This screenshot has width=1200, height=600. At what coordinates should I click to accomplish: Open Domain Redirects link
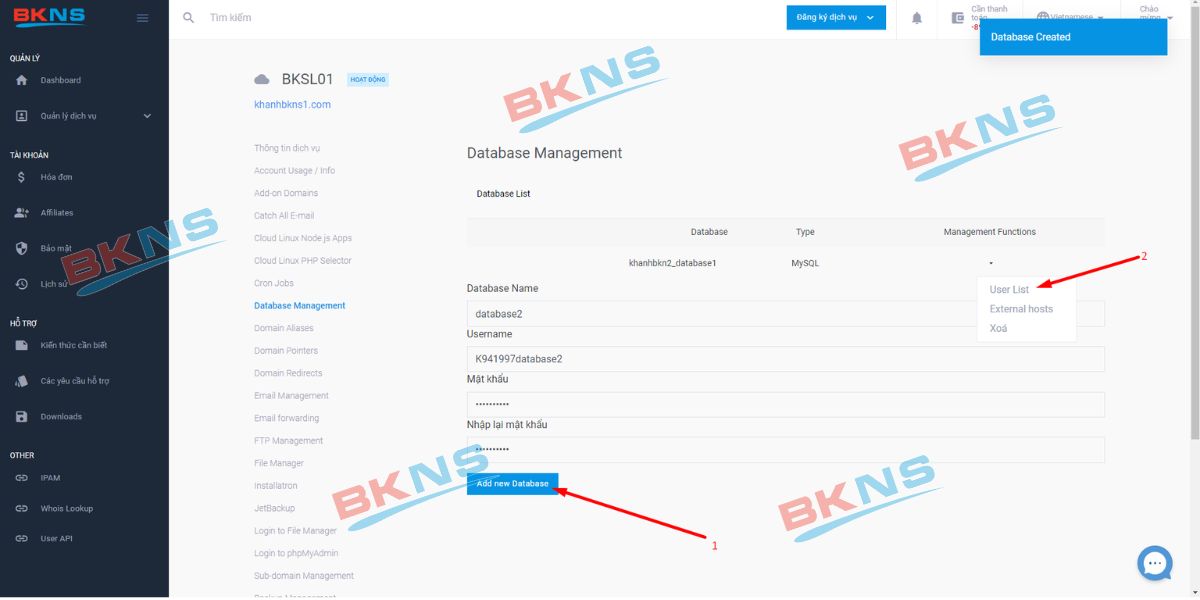[288, 373]
